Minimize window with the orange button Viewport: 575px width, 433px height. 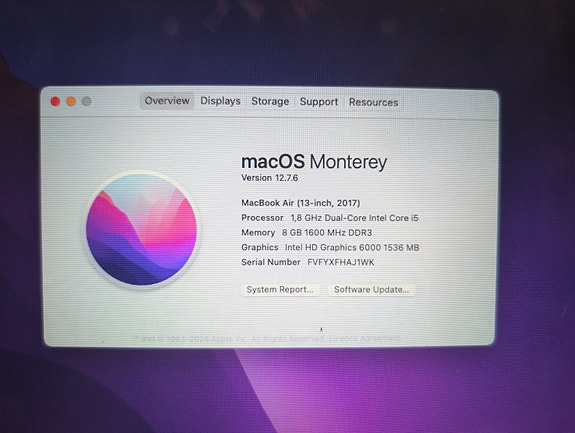coord(71,102)
